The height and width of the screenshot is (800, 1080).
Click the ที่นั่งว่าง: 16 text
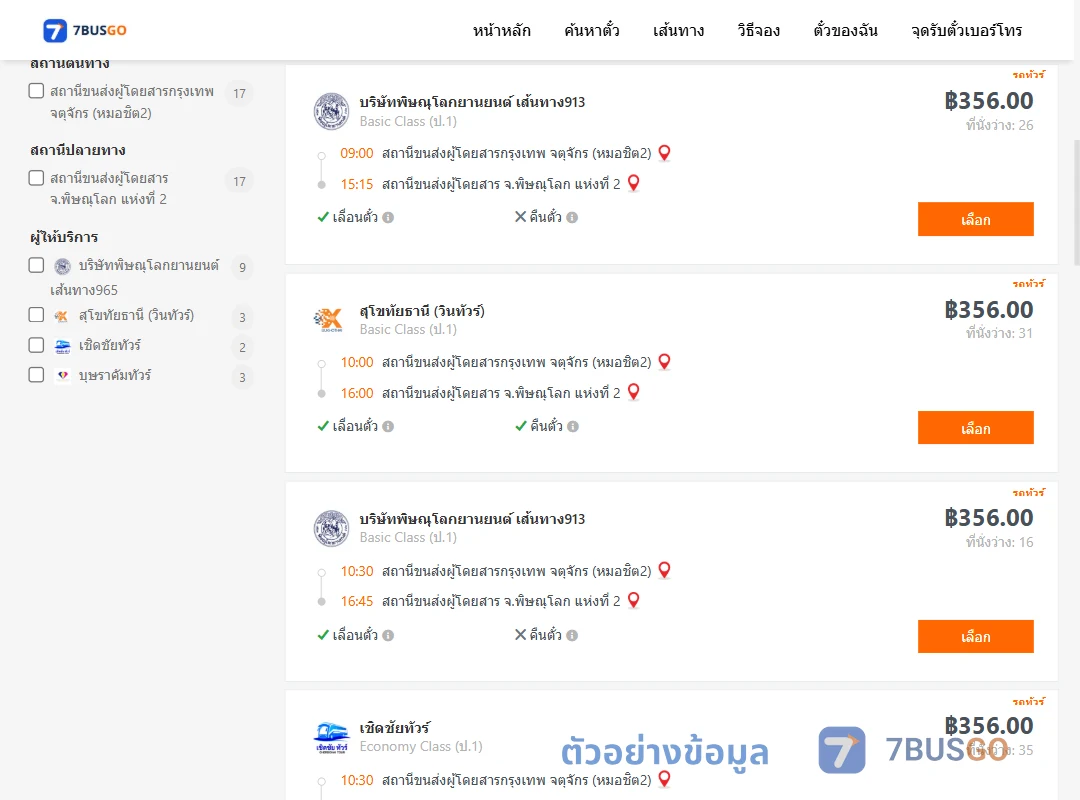[999, 542]
